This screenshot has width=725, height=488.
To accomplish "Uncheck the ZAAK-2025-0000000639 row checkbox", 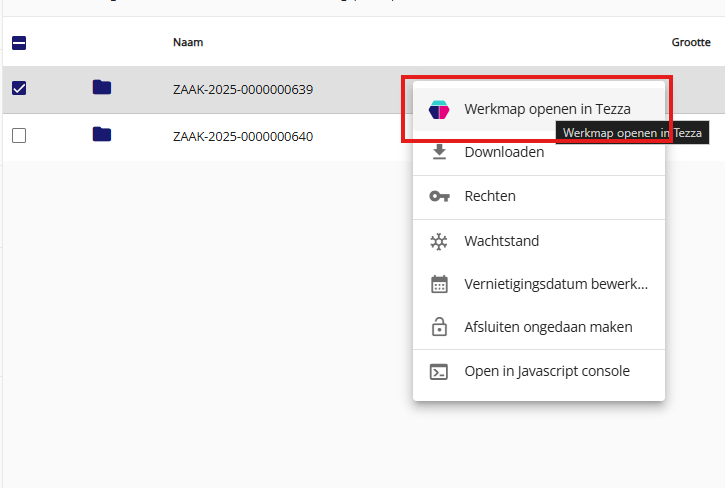I will pyautogui.click(x=19, y=89).
